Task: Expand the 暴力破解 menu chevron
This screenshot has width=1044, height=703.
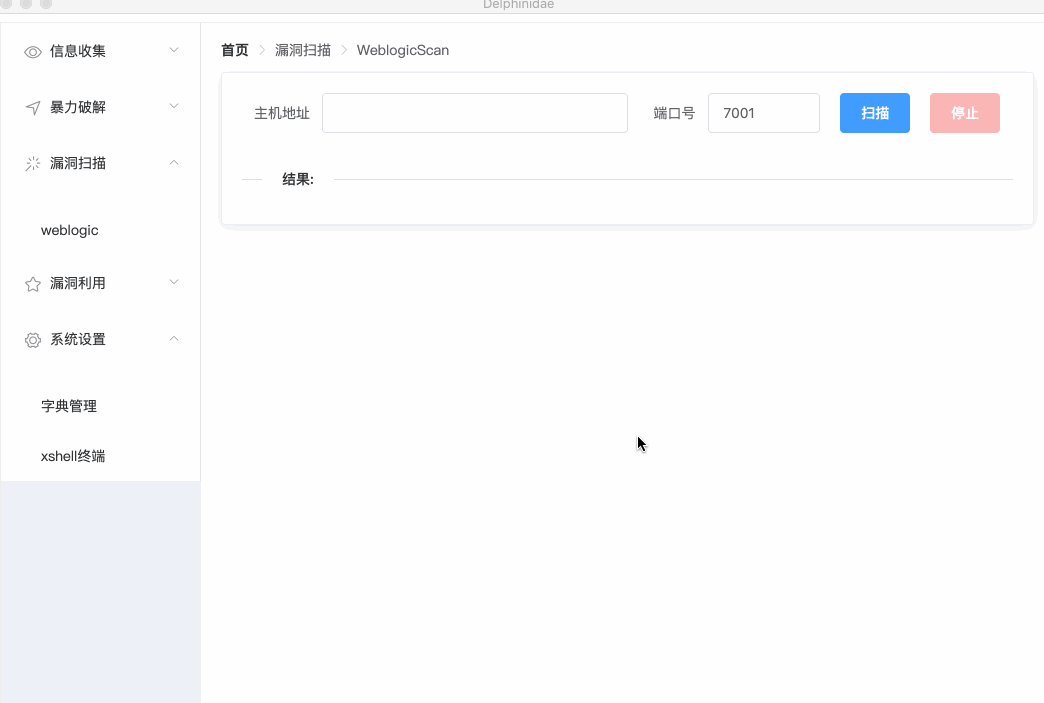Action: 174,106
